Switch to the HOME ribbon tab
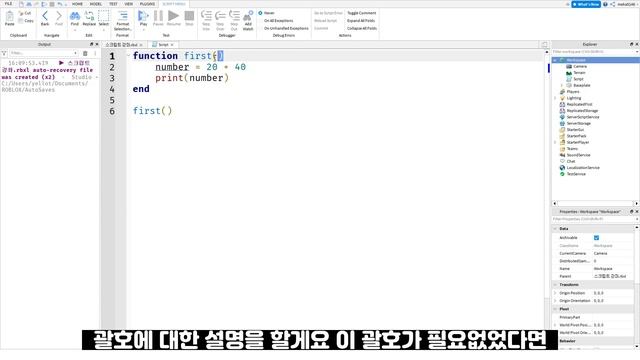Image resolution: width=640 pixels, height=360 pixels. coord(77,4)
